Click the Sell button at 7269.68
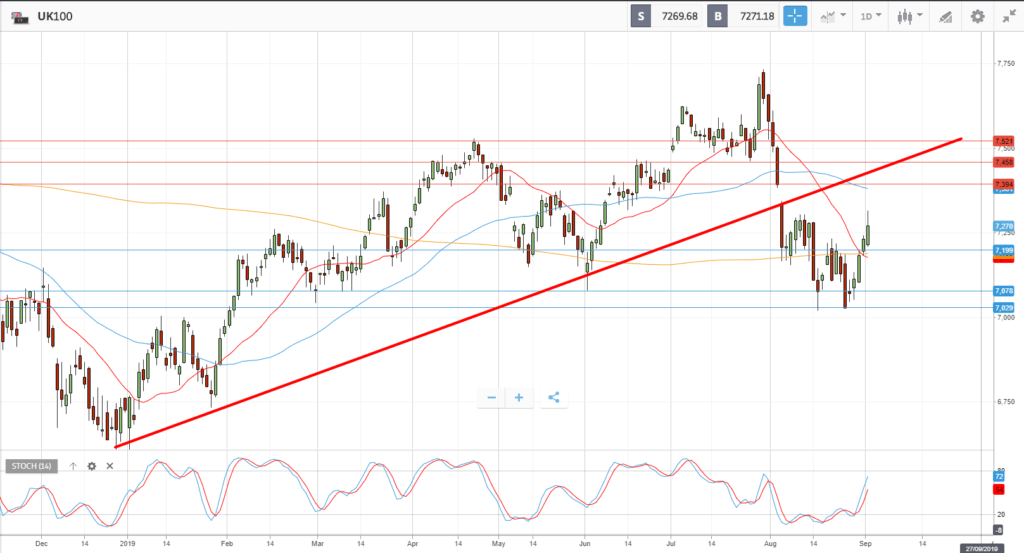The image size is (1024, 553). tap(666, 16)
